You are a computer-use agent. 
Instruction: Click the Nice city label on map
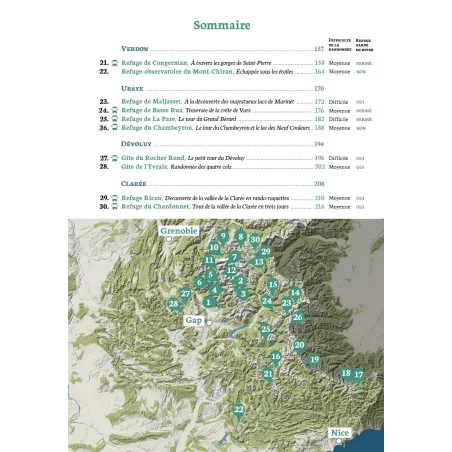tap(340, 433)
